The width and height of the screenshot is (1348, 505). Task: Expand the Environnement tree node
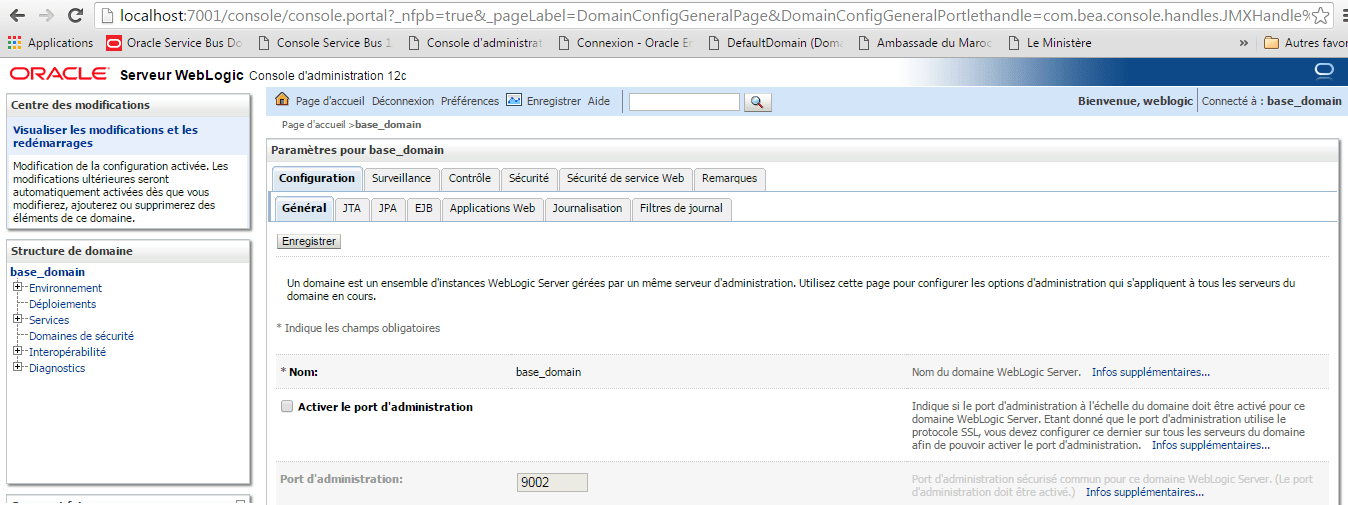click(17, 288)
